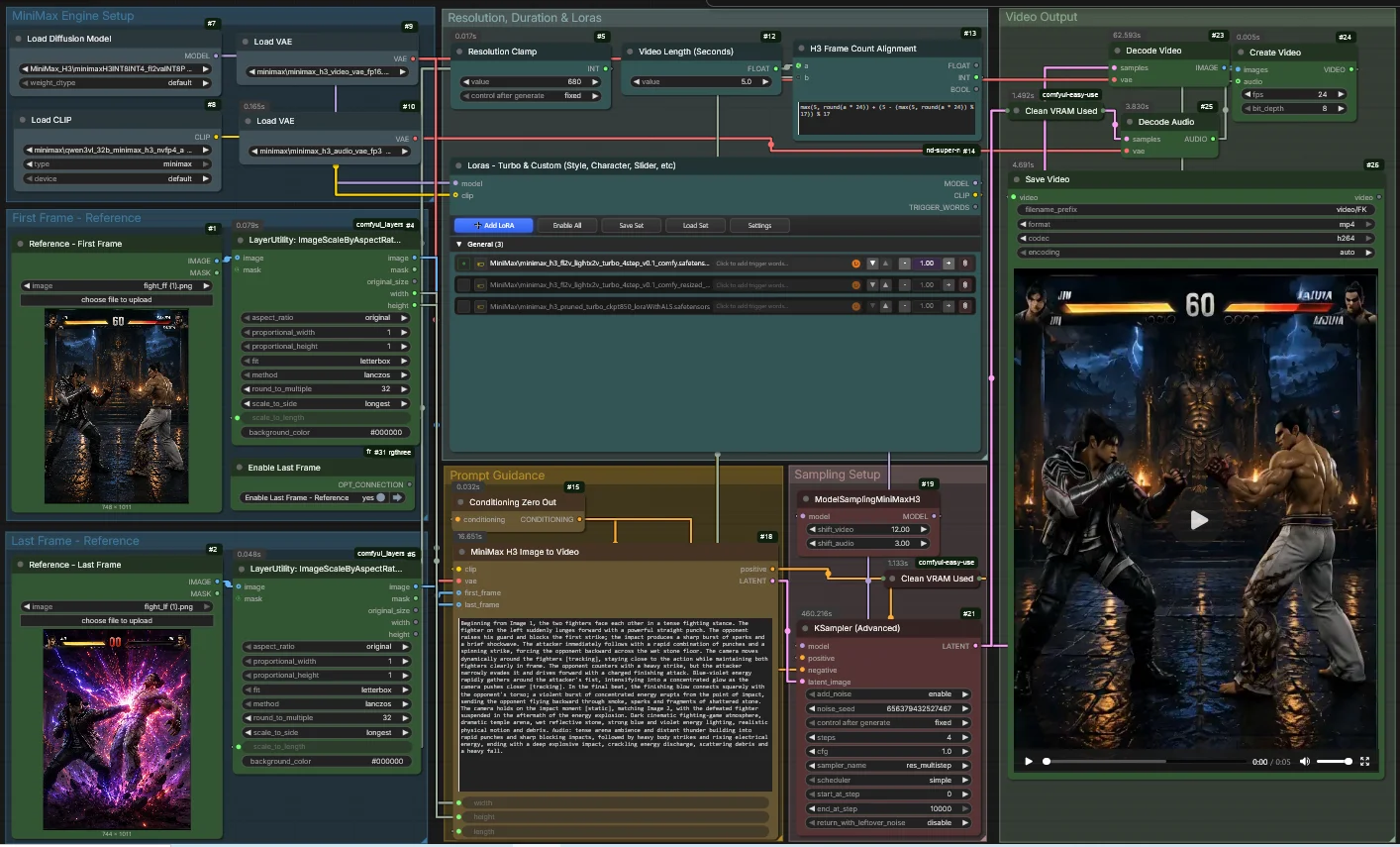Image resolution: width=1400 pixels, height=847 pixels.
Task: Click the frame count formula text box
Action: pos(886,118)
